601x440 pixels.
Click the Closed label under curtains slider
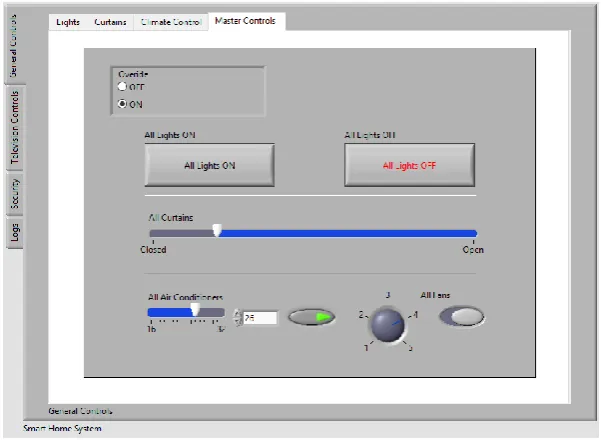click(153, 250)
